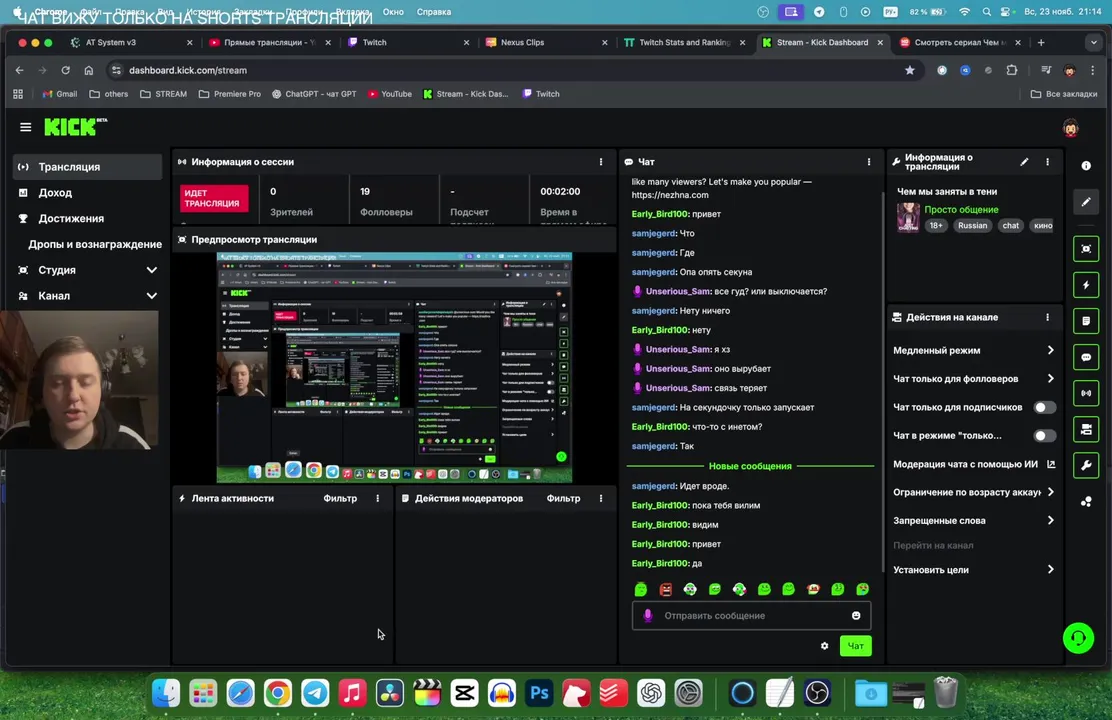Click the Новые сообщения divider in chat
This screenshot has width=1112, height=720.
(x=750, y=466)
